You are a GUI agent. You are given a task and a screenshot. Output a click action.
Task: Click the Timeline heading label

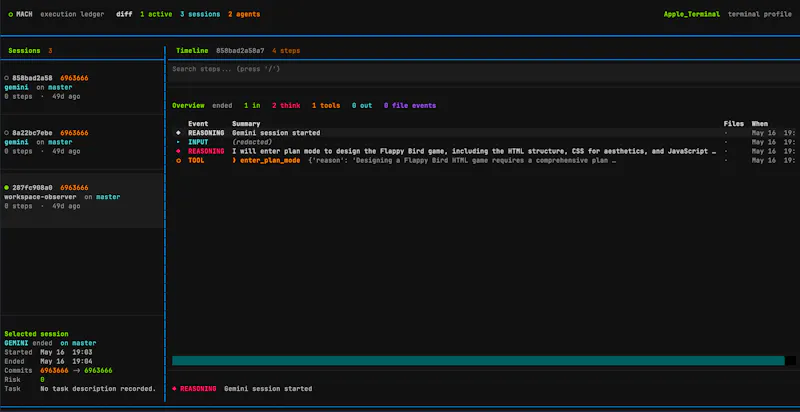(x=192, y=50)
